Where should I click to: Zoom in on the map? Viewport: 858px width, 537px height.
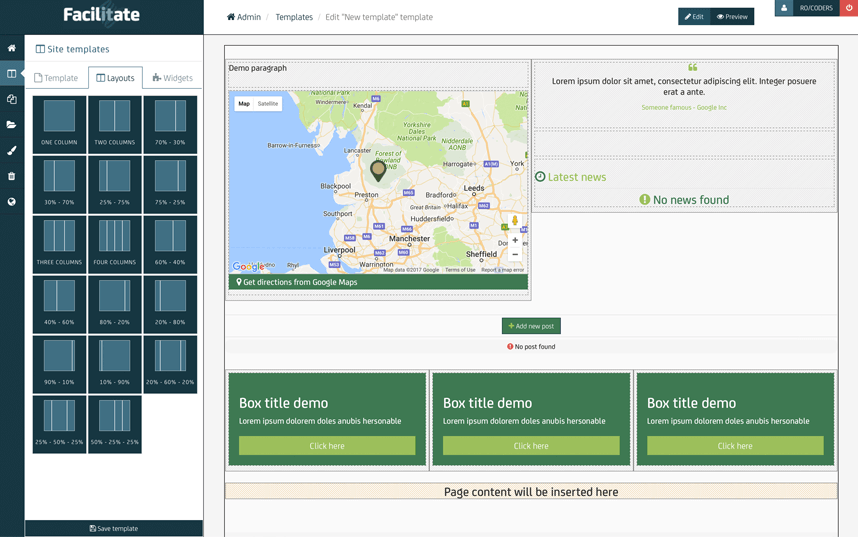(515, 240)
